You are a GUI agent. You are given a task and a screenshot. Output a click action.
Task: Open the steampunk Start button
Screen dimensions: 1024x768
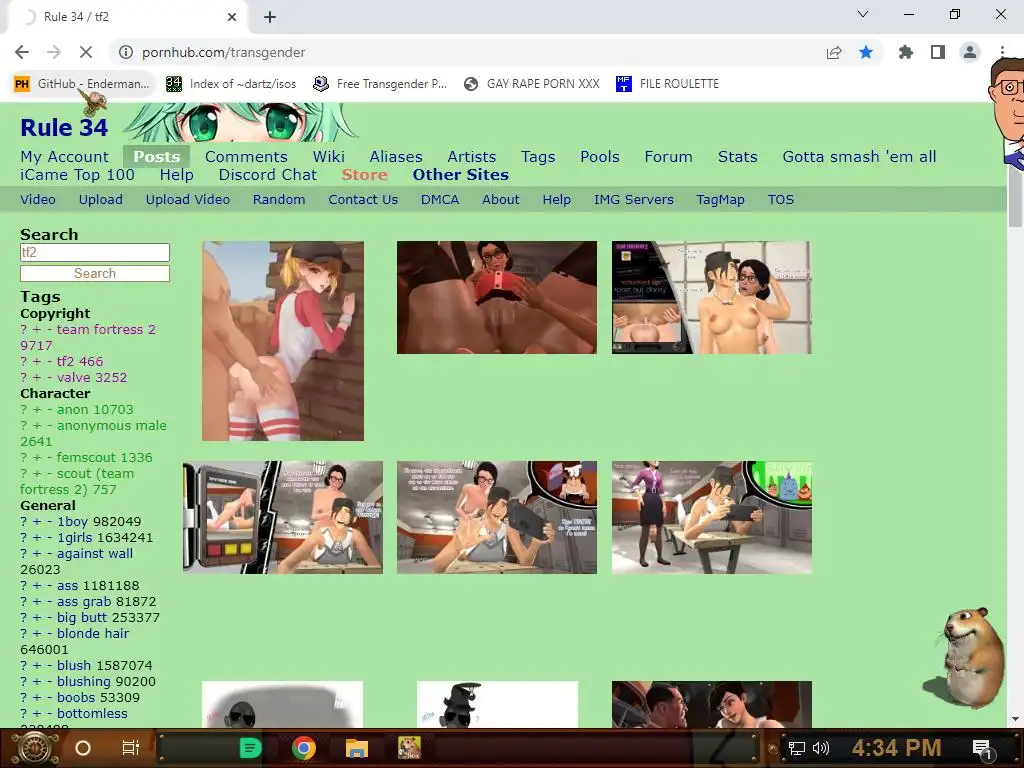pos(33,748)
